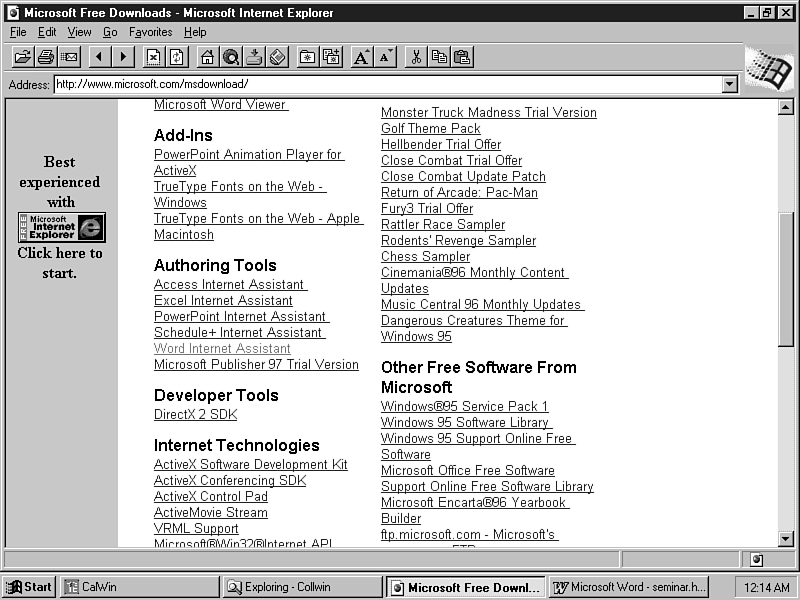Click the Search the Internet icon
The width and height of the screenshot is (800, 600).
pos(231,57)
